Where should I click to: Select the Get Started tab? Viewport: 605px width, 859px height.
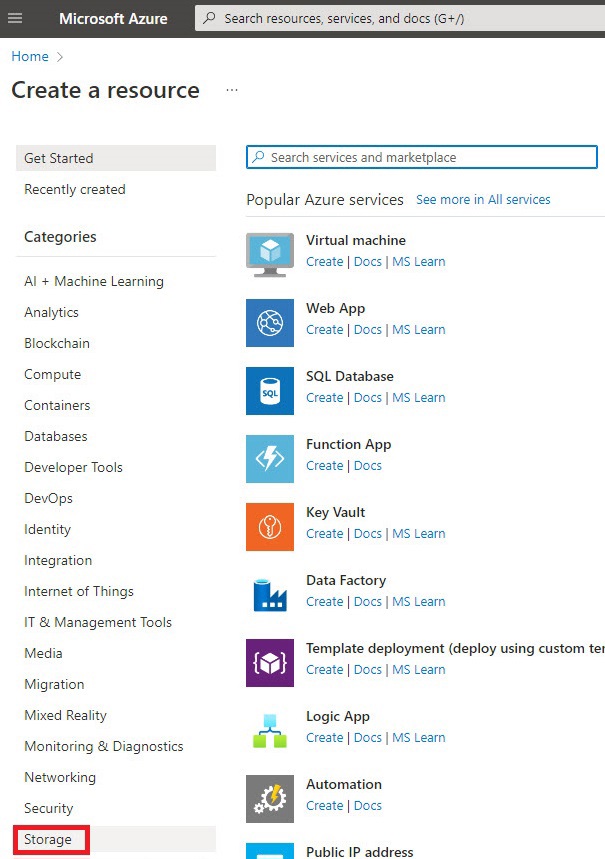(x=116, y=158)
